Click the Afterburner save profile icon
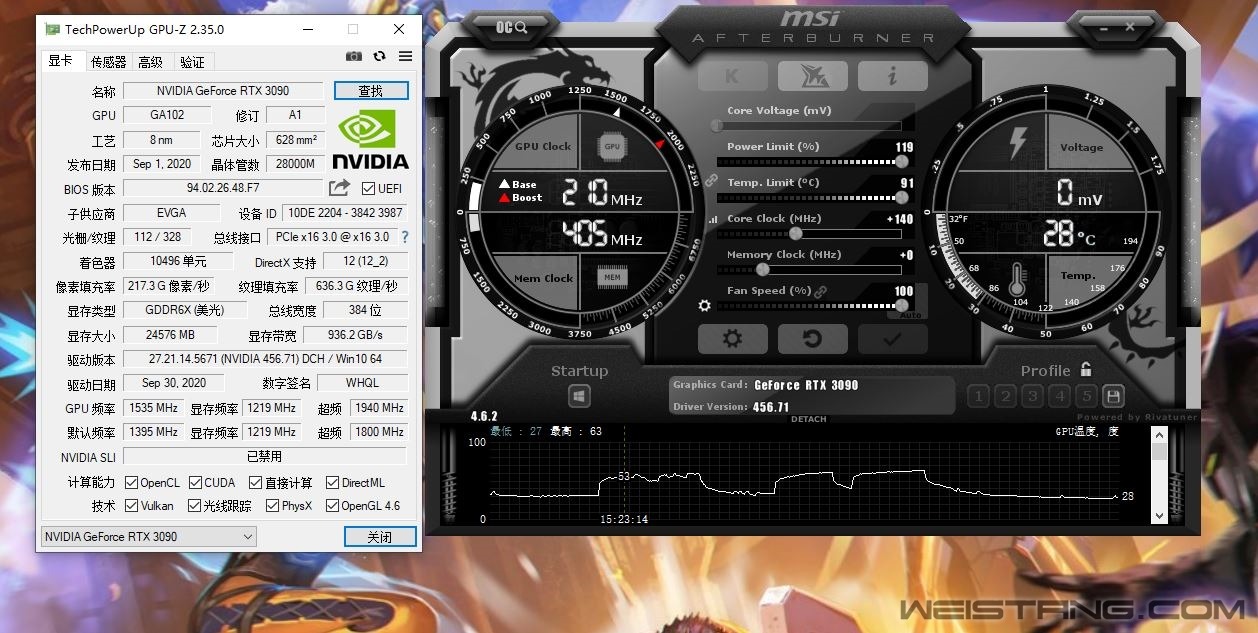The width and height of the screenshot is (1258, 633). click(x=1112, y=396)
